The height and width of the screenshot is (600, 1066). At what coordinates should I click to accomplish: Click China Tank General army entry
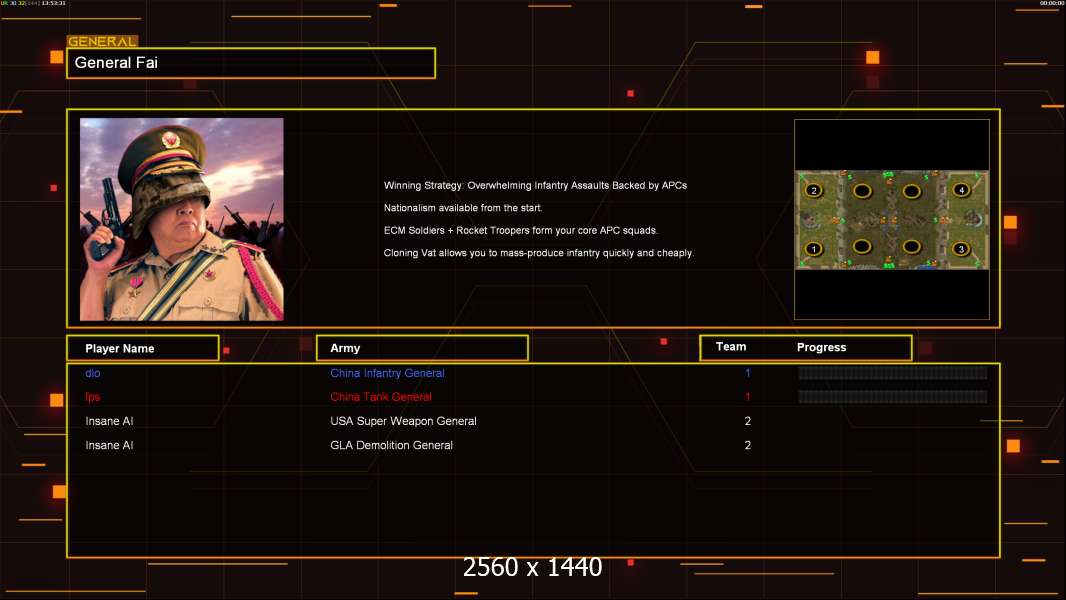[381, 397]
